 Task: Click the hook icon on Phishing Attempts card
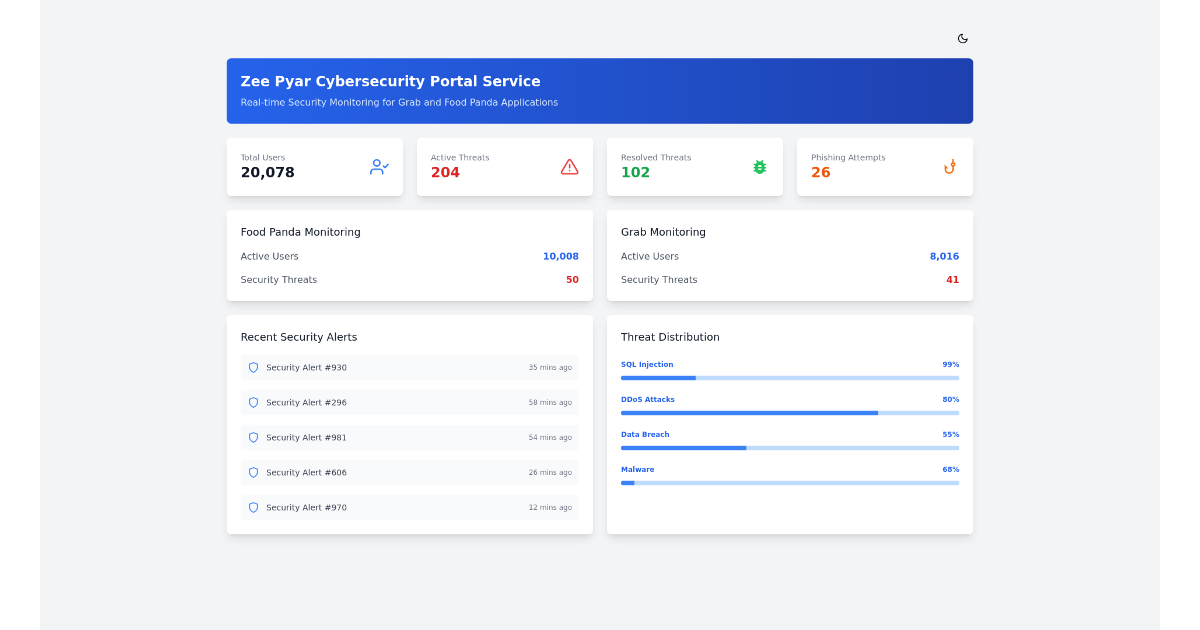pyautogui.click(x=948, y=167)
